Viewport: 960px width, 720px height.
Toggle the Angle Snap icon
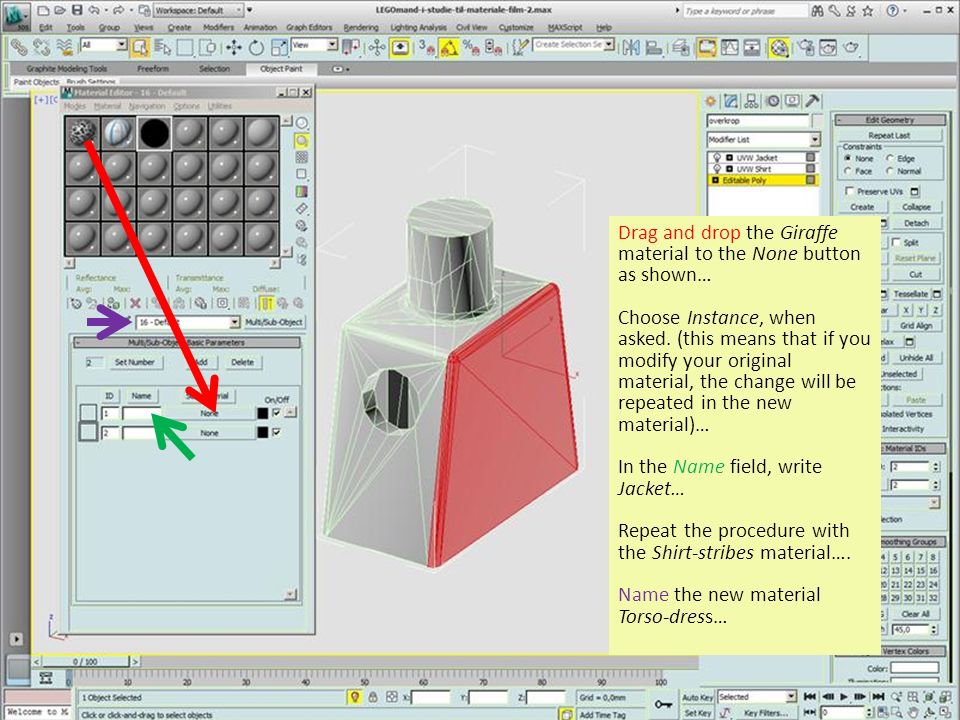coord(449,47)
